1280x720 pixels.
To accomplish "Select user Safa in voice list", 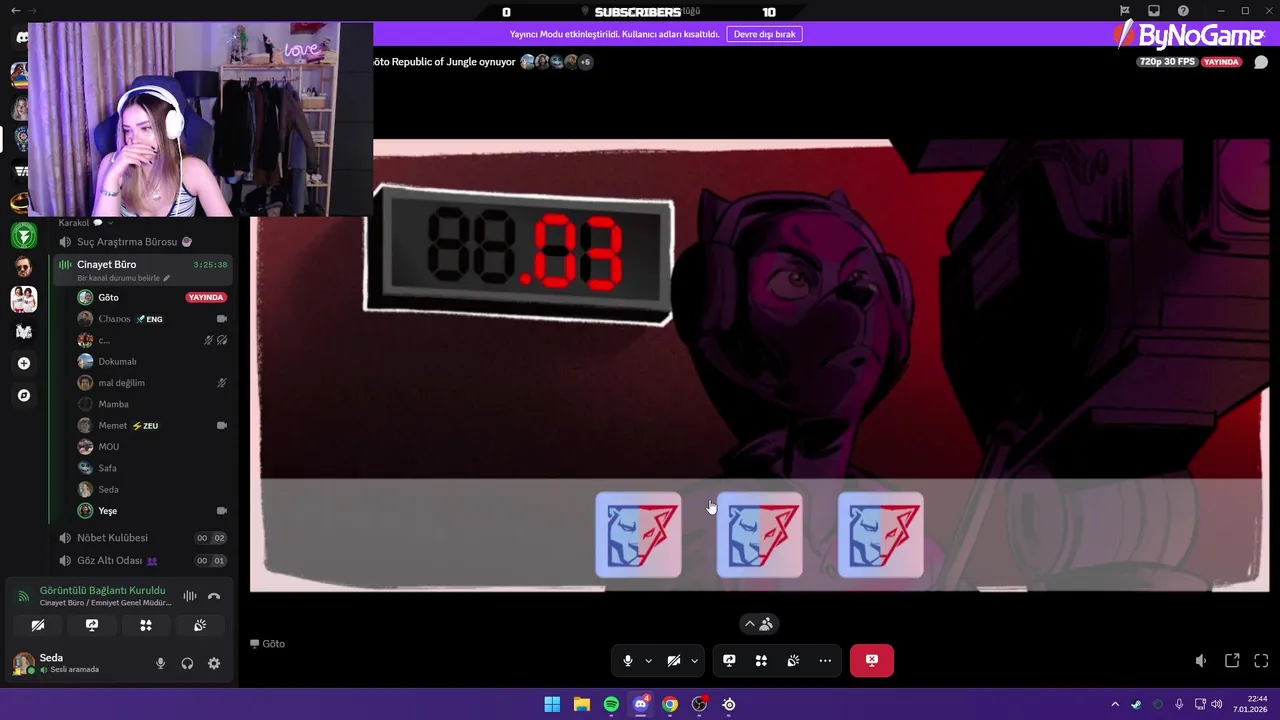I will click(153, 468).
